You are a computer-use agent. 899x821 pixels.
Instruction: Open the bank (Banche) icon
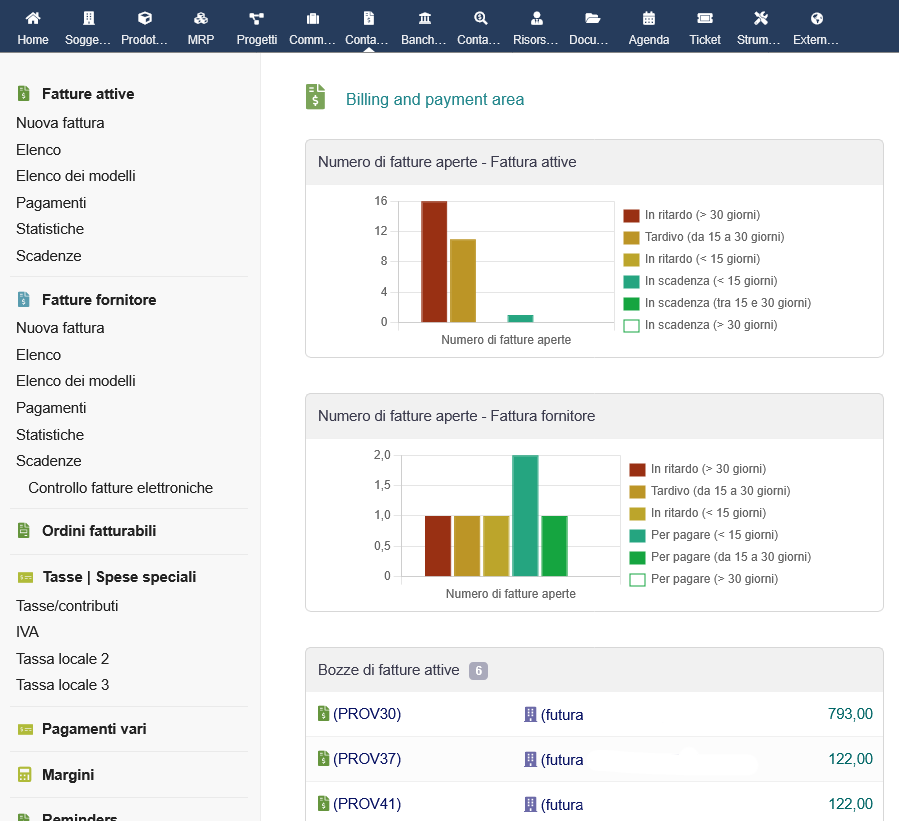(424, 18)
